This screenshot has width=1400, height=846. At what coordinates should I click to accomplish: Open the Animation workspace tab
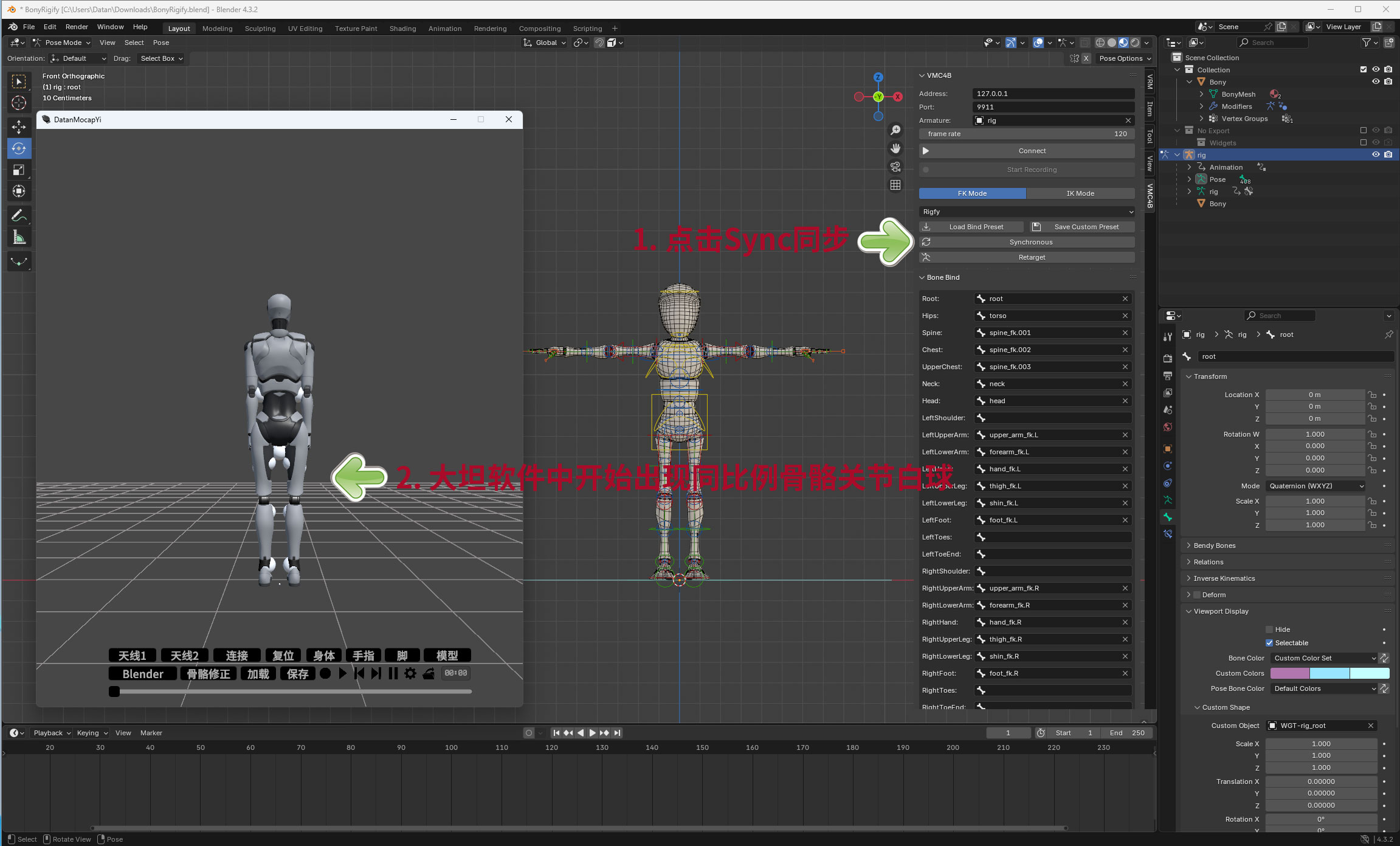[x=444, y=29]
